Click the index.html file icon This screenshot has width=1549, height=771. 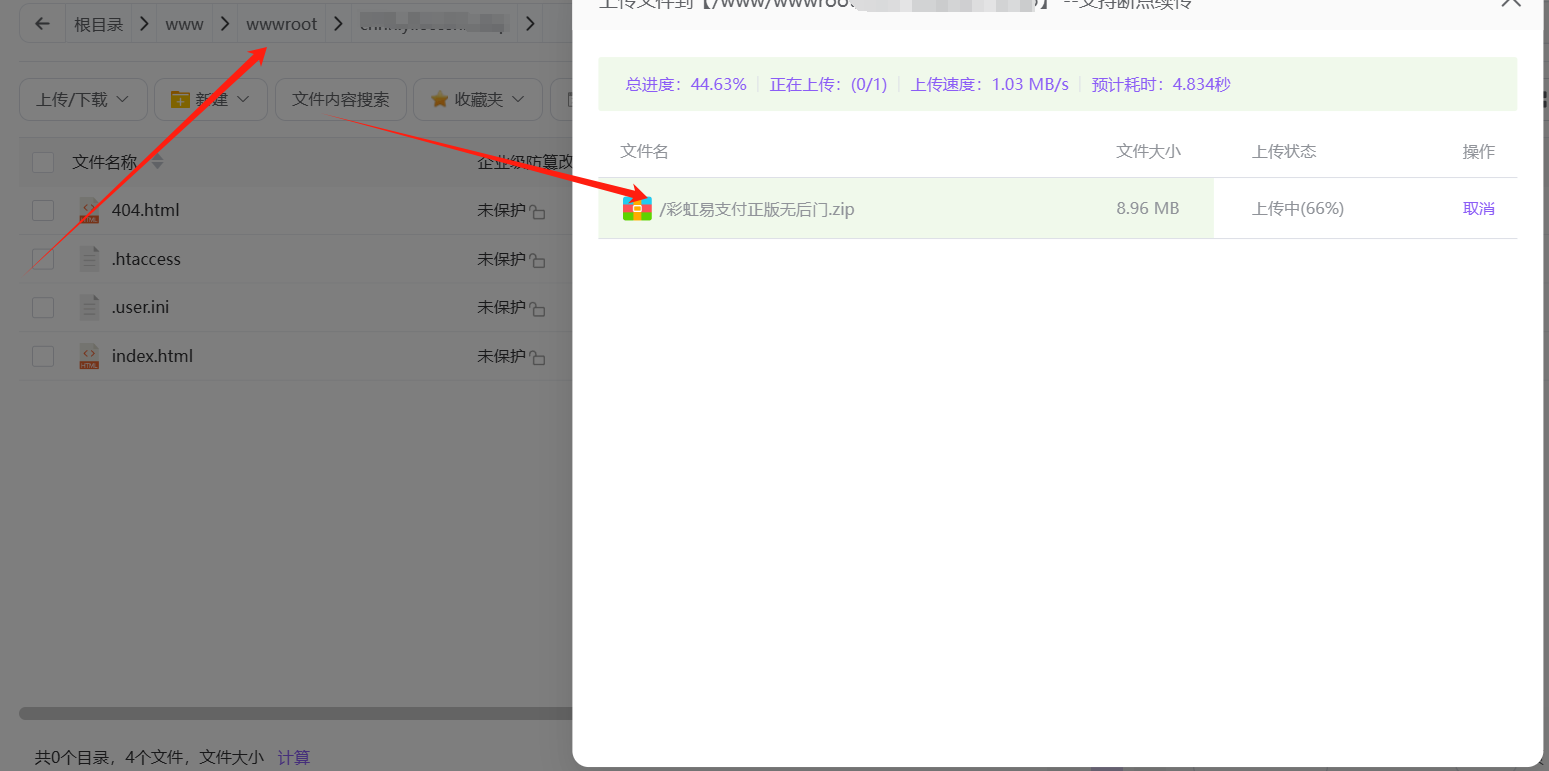[89, 356]
